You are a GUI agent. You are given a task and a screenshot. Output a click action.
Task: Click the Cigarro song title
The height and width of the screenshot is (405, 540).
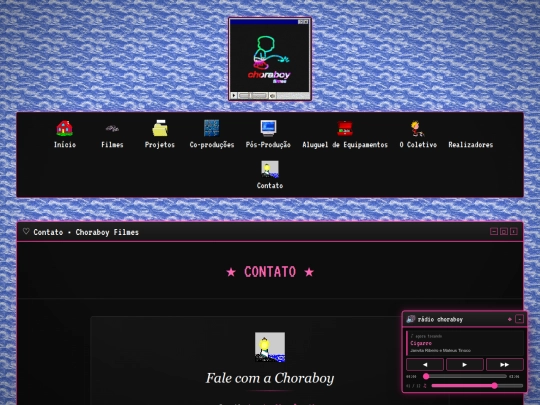pos(421,343)
